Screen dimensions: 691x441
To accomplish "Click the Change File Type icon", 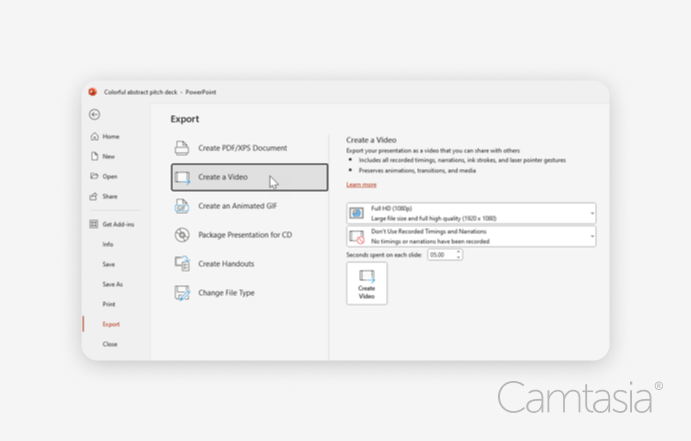I will (x=182, y=293).
